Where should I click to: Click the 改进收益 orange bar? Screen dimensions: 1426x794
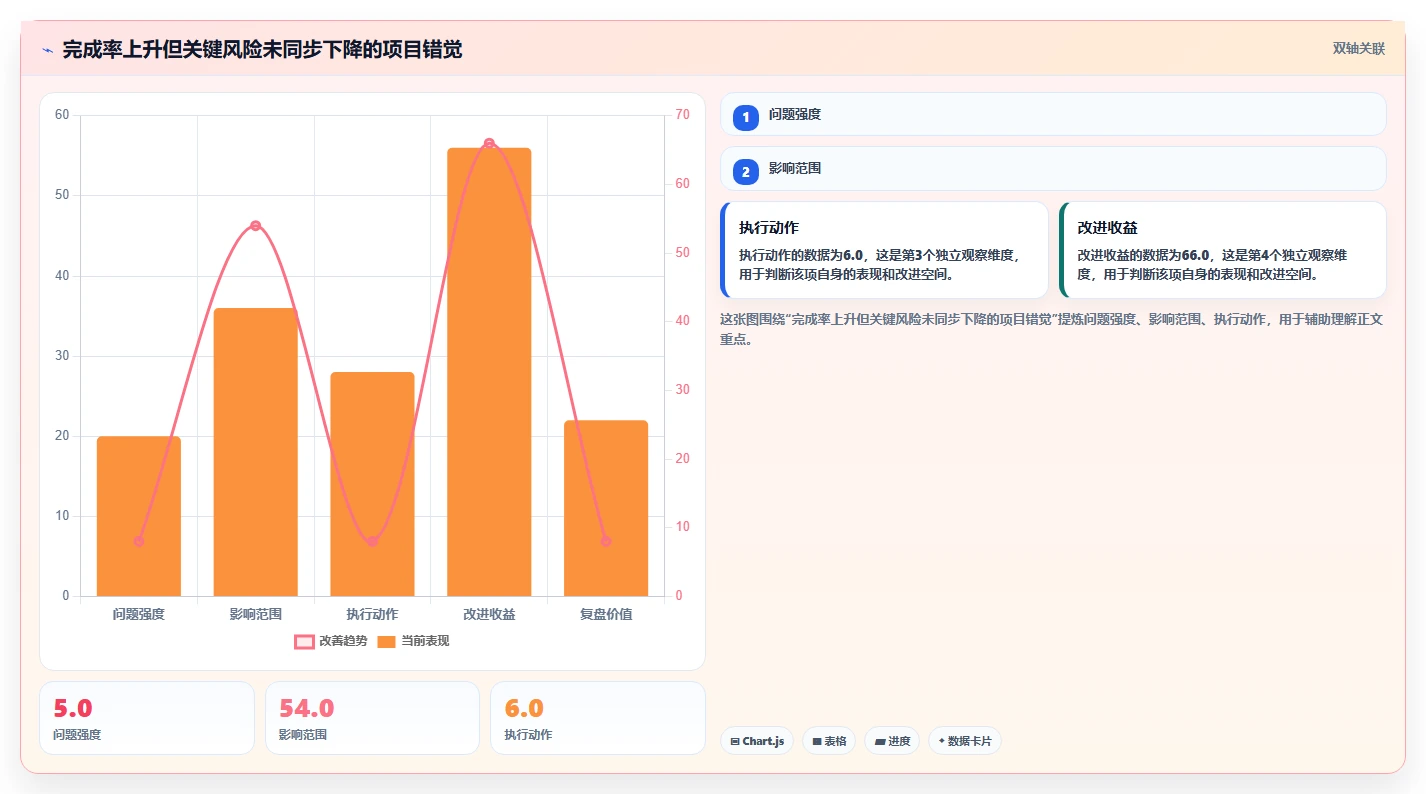(489, 372)
